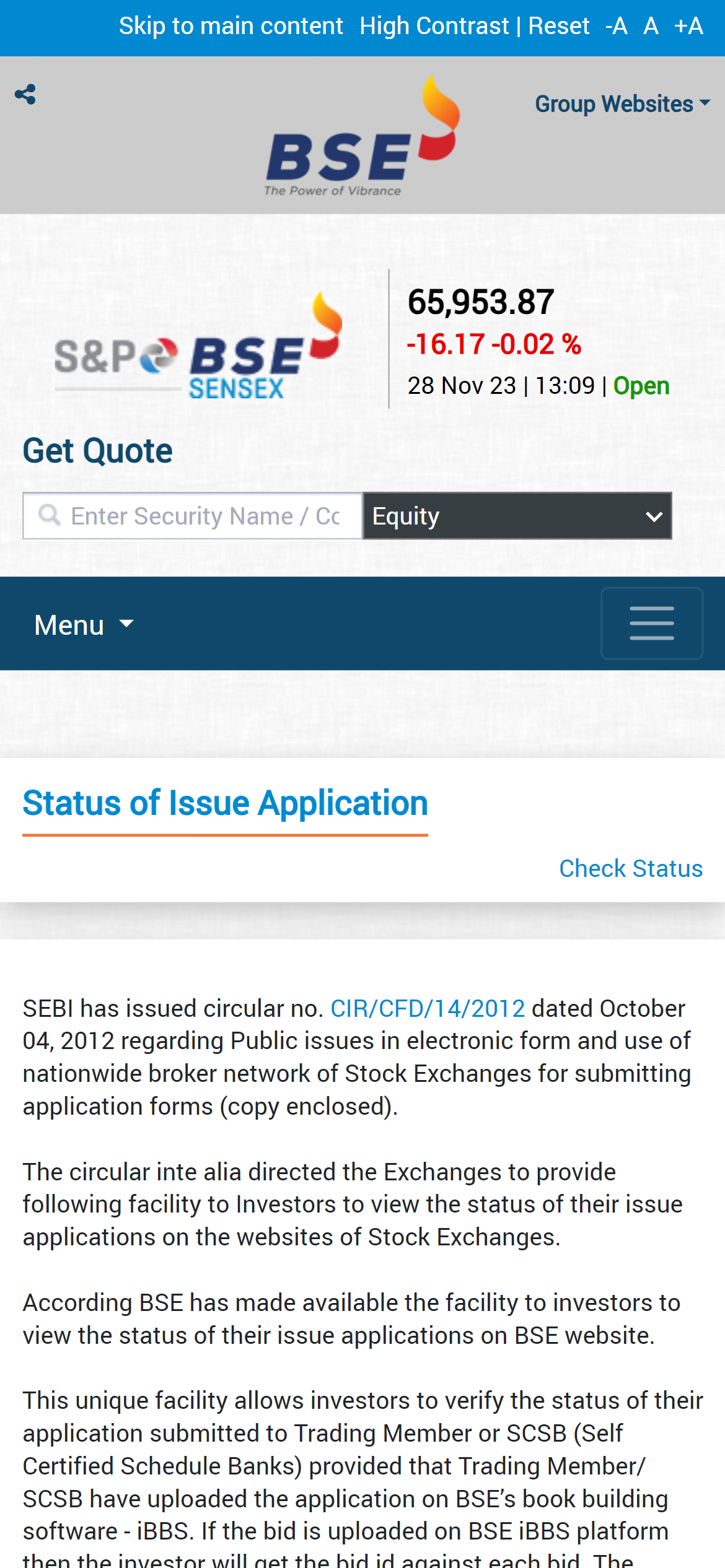Decrease font size with -A control
Image resolution: width=725 pixels, height=1568 pixels.
pos(616,25)
